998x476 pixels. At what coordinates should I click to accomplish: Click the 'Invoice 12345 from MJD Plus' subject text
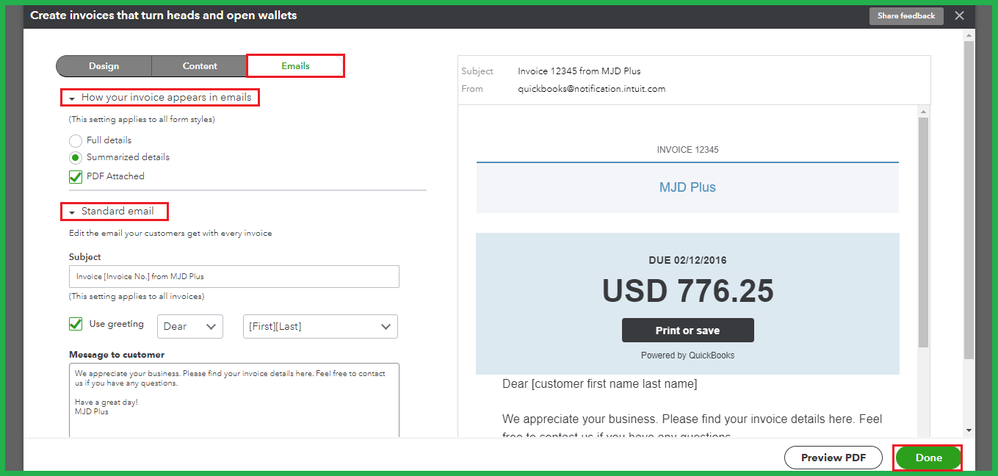pos(579,71)
